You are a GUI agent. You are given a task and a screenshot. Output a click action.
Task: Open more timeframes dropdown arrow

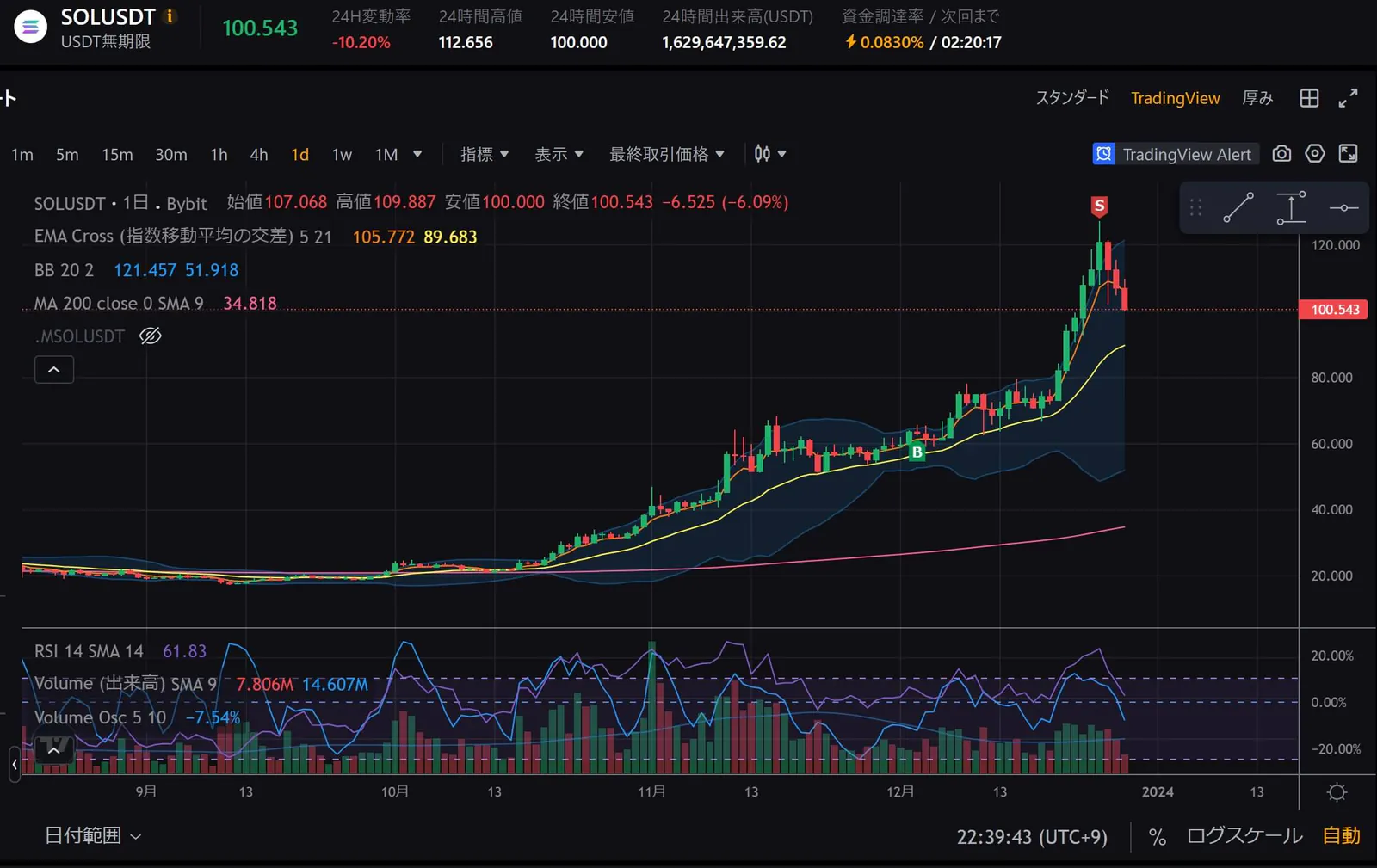(417, 154)
